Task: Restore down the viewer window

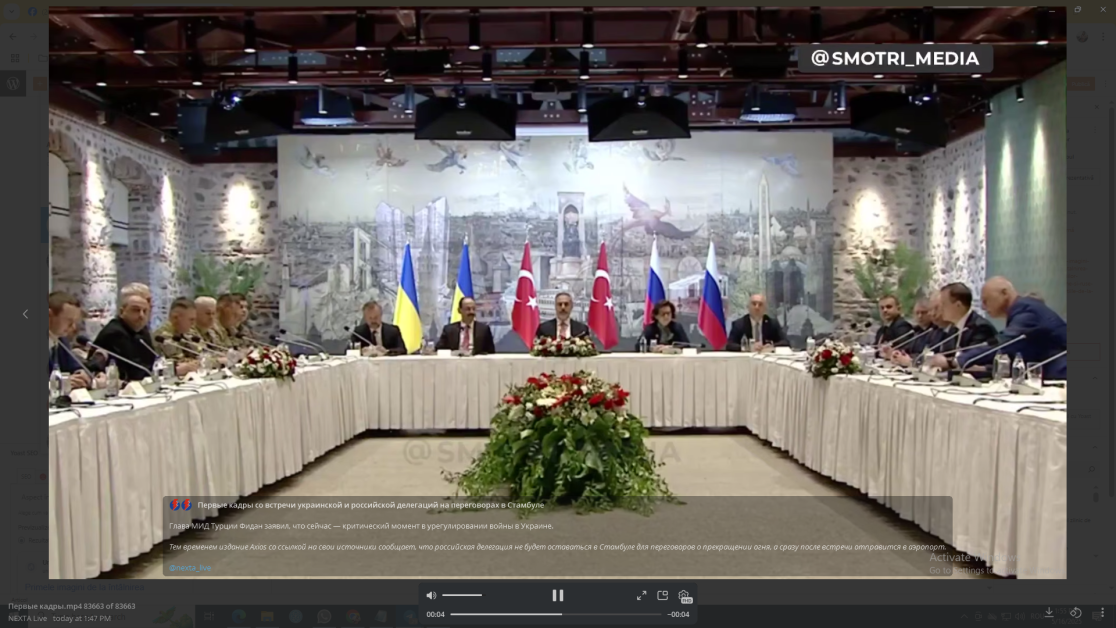Action: [x=1078, y=9]
